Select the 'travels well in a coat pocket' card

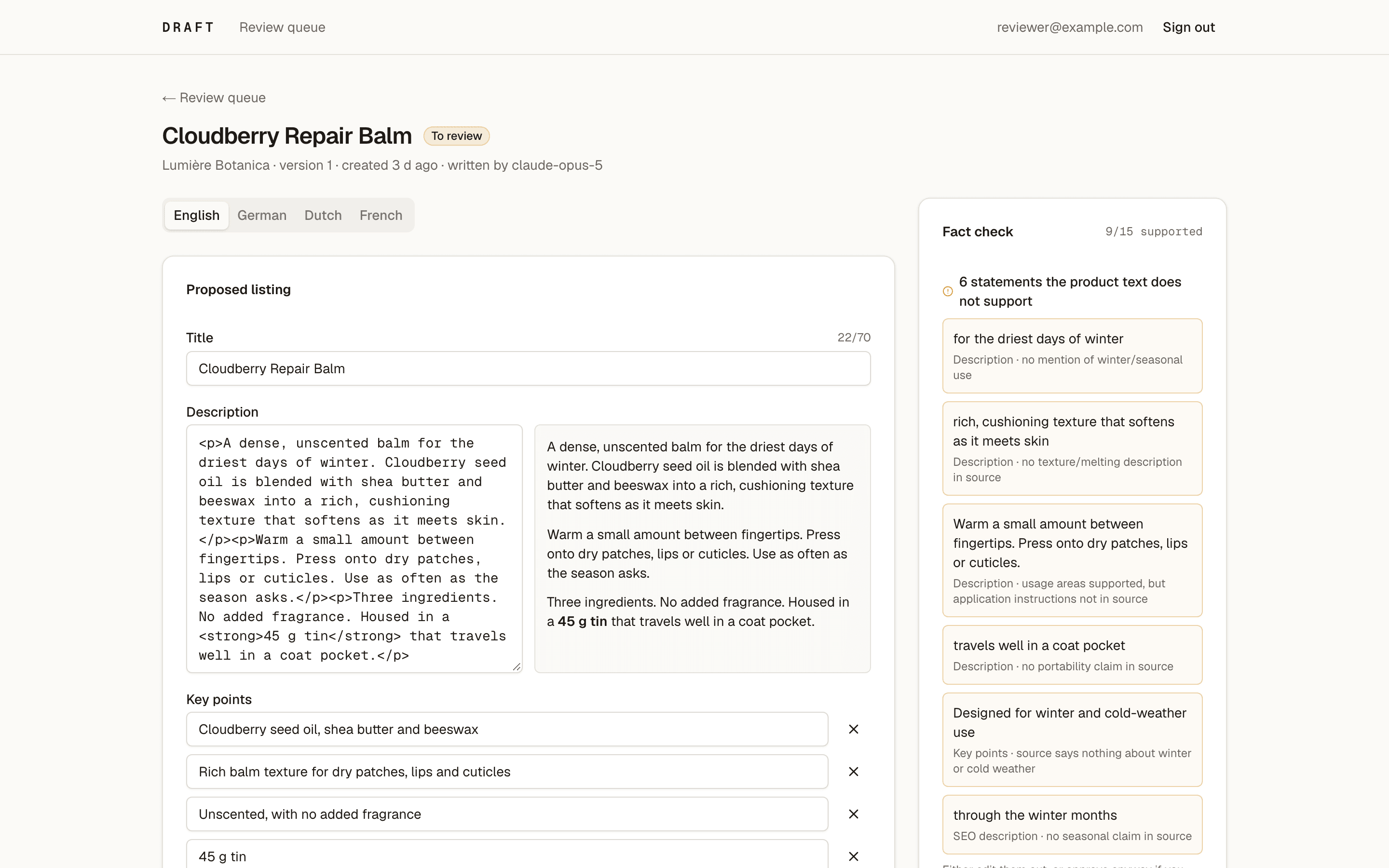pyautogui.click(x=1072, y=654)
